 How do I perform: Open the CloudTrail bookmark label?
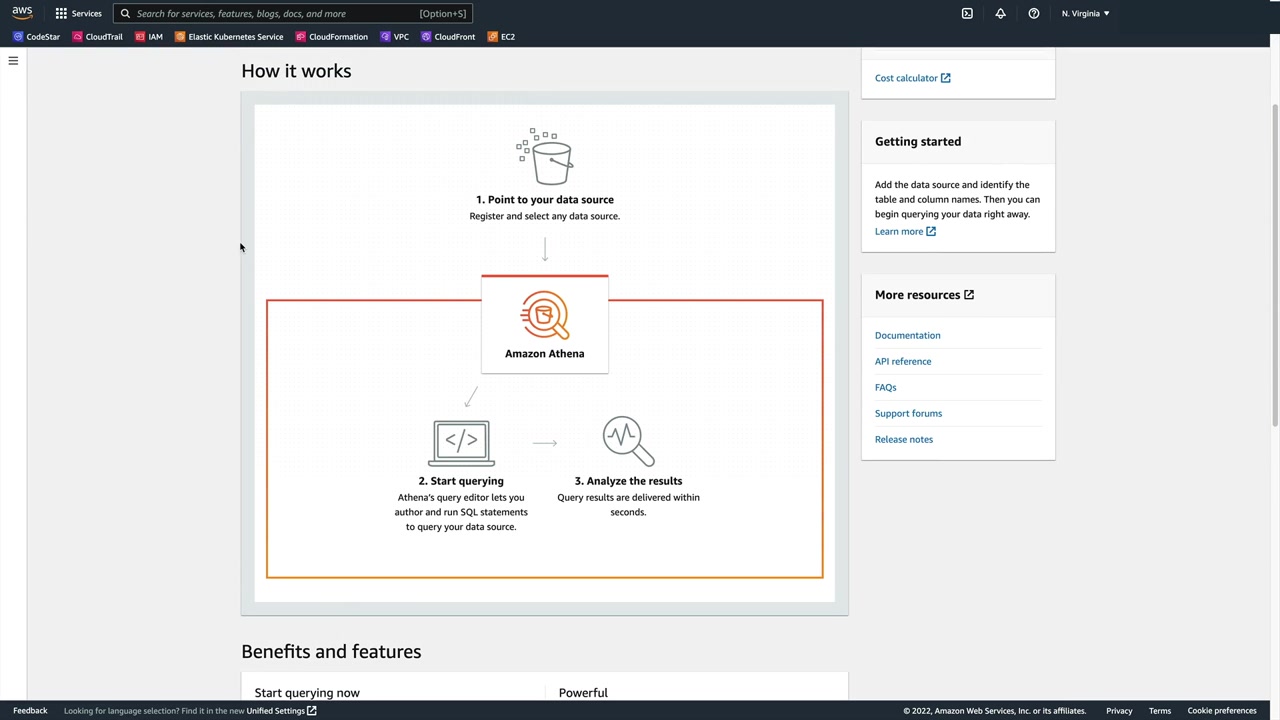pyautogui.click(x=104, y=37)
